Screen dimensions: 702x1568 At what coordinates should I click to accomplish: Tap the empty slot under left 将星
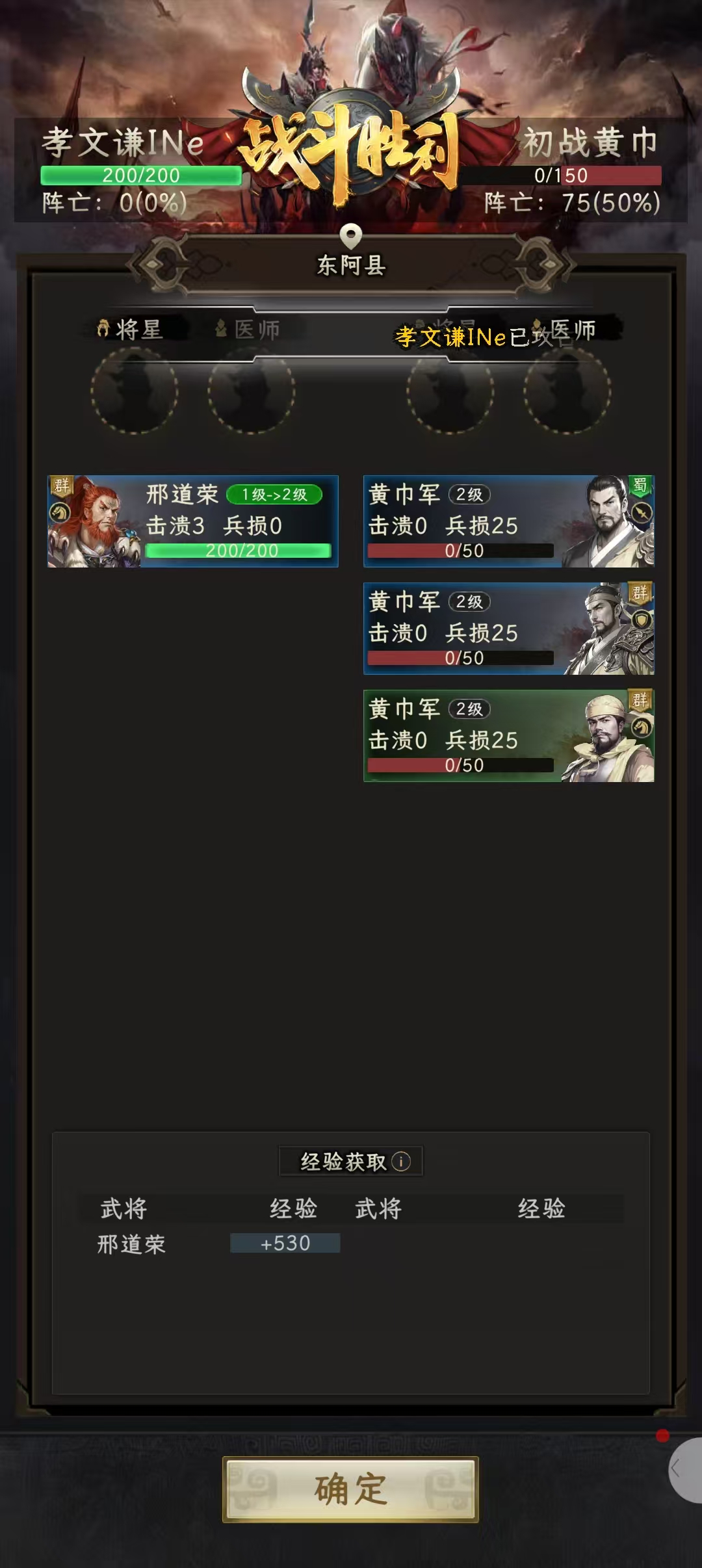click(x=134, y=391)
